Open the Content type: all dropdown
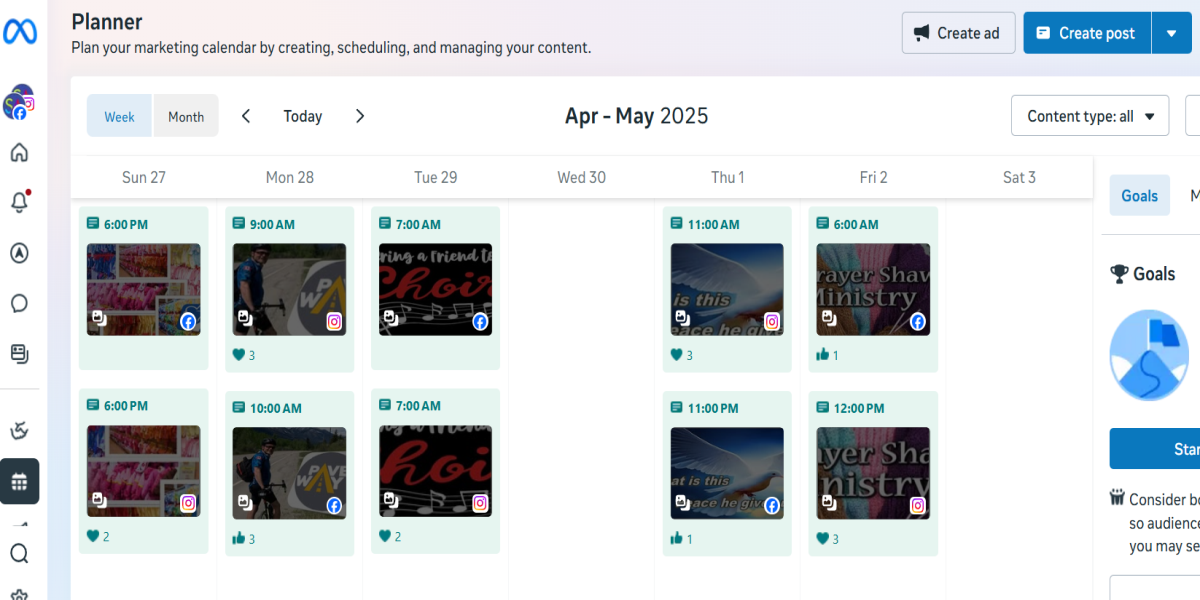This screenshot has width=1200, height=600. point(1089,116)
